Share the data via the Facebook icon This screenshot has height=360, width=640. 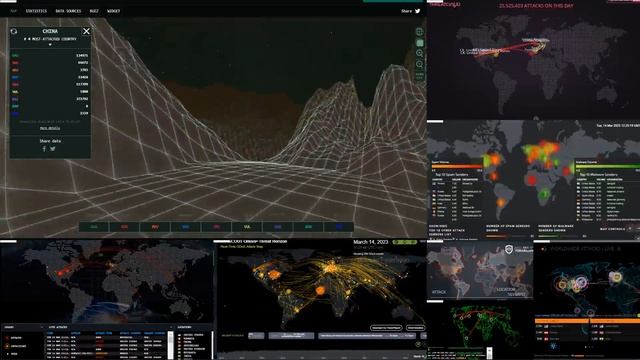point(44,149)
